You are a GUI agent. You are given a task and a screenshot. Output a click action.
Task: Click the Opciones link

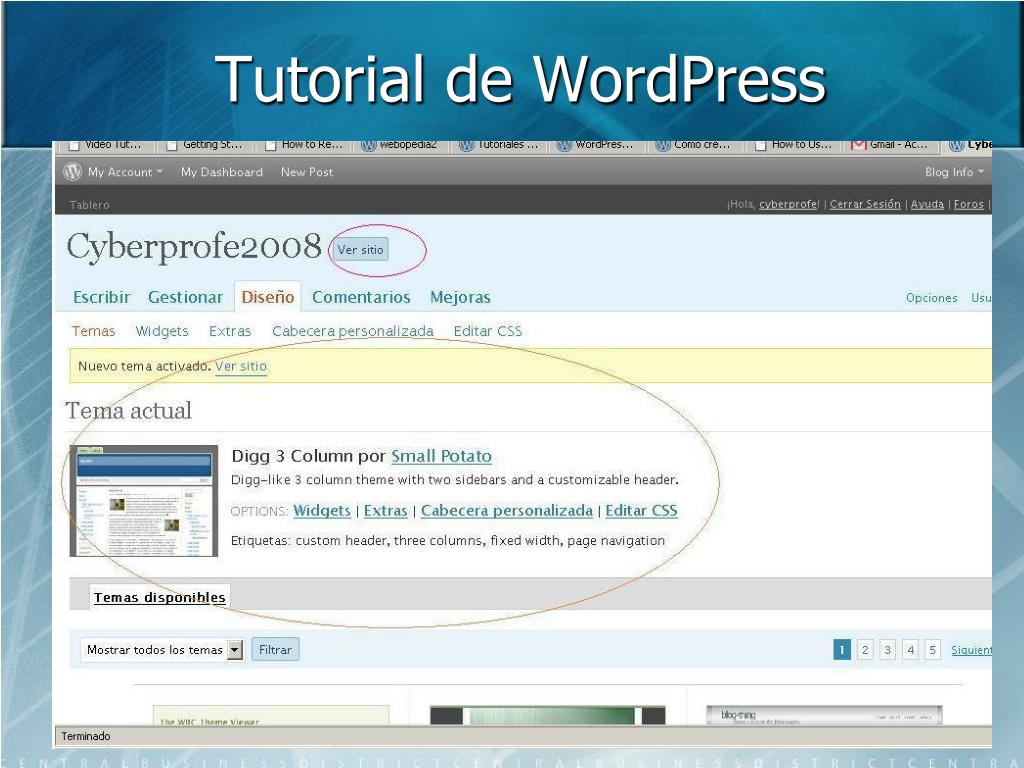point(931,298)
